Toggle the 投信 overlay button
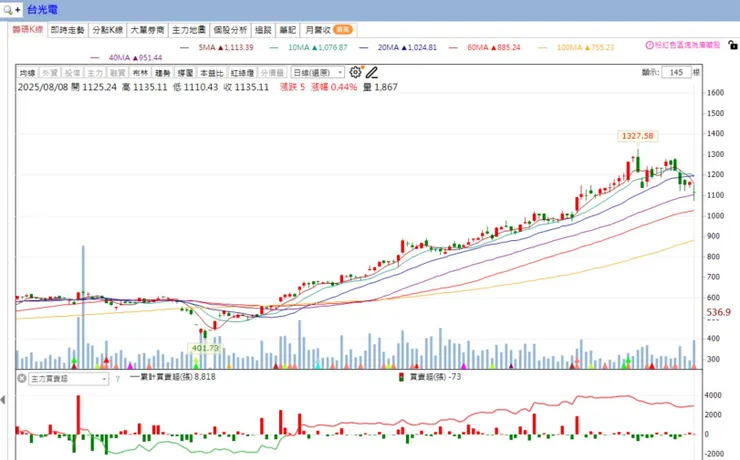This screenshot has width=740, height=460. [x=72, y=73]
